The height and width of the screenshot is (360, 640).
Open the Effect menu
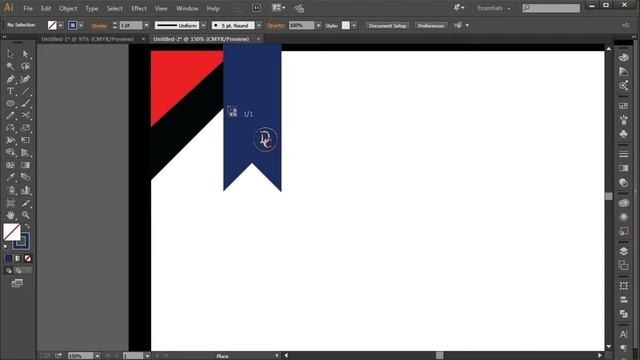[139, 8]
